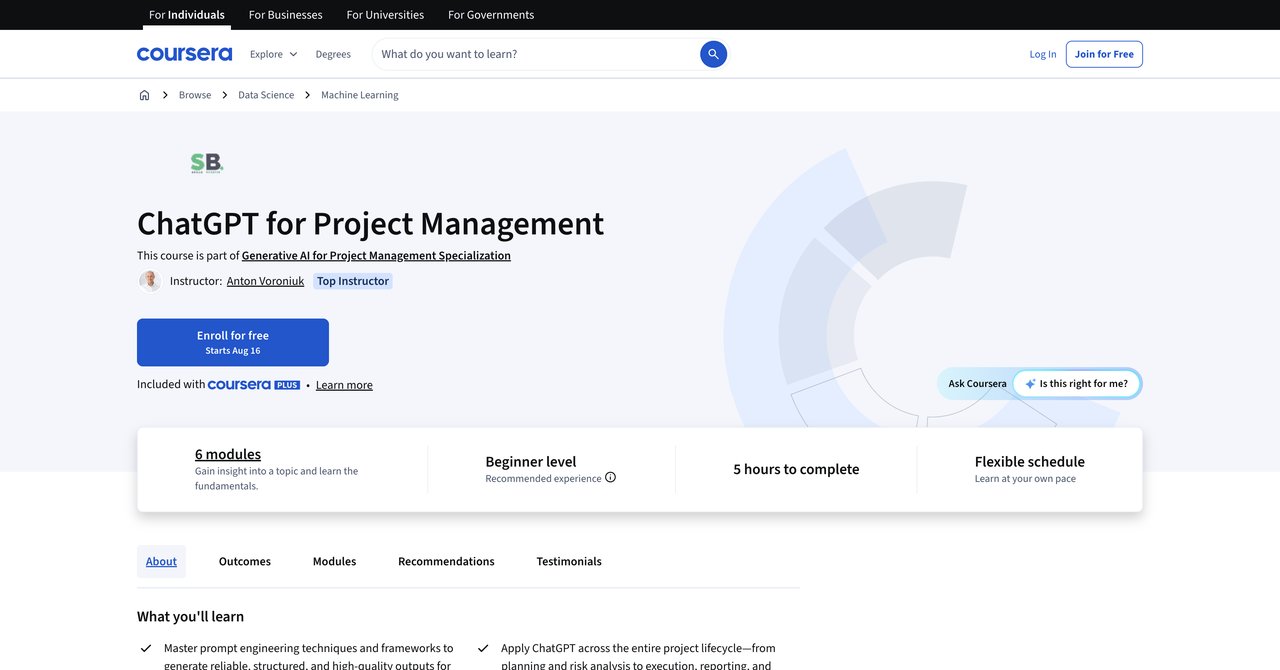This screenshot has height=670, width=1280.
Task: Click the Coursera logo
Action: [184, 54]
